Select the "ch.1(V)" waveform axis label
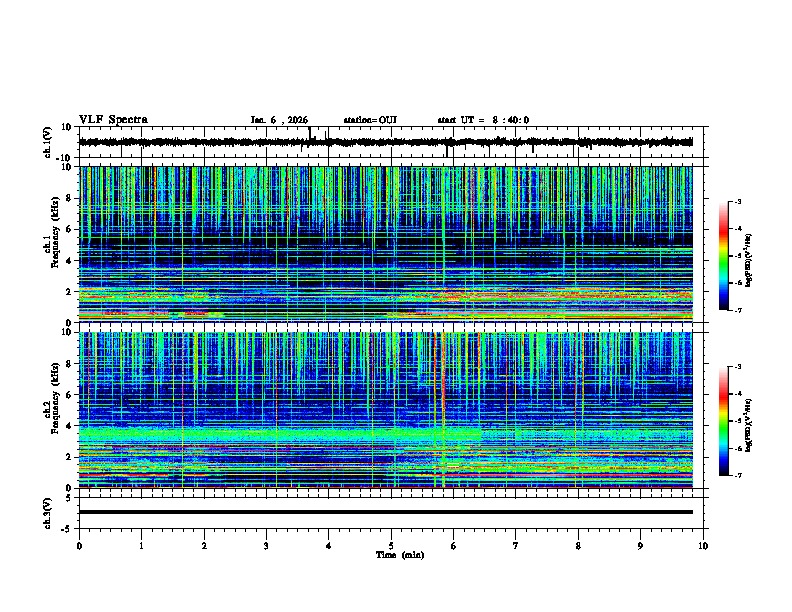 48,142
